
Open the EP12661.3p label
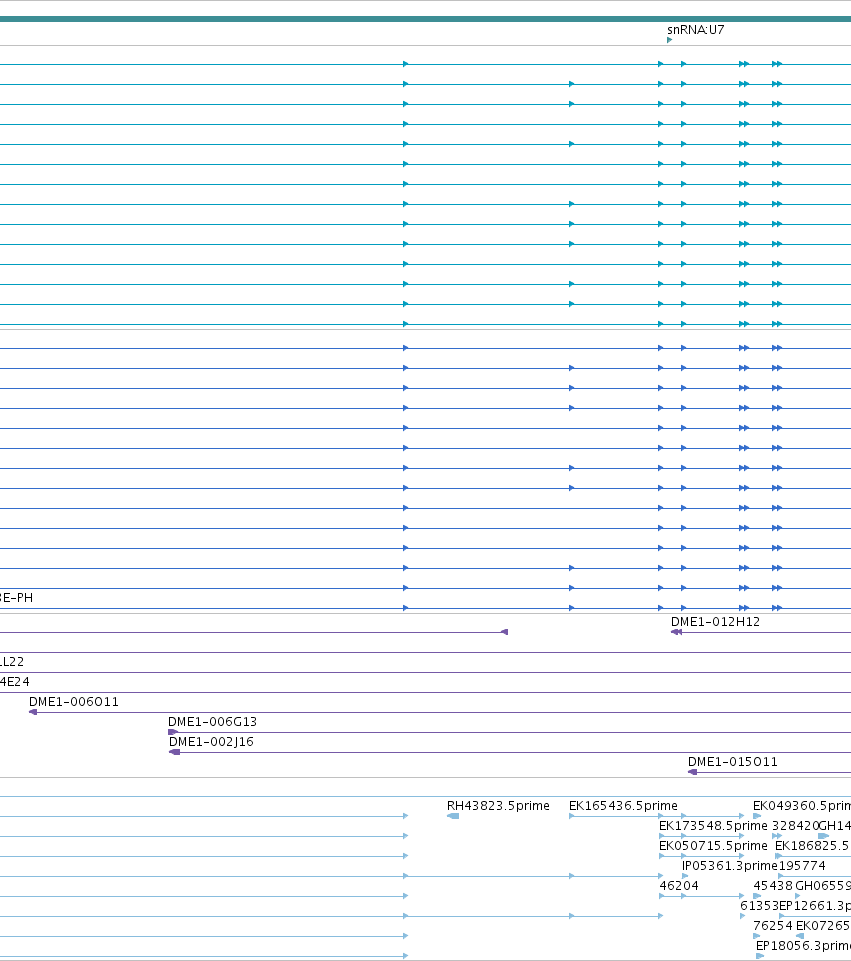(x=815, y=906)
